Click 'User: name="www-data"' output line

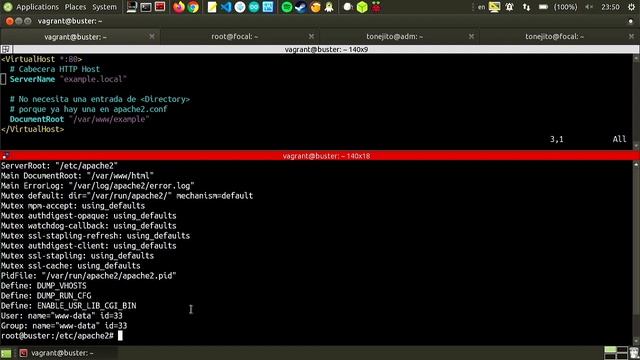point(62,316)
